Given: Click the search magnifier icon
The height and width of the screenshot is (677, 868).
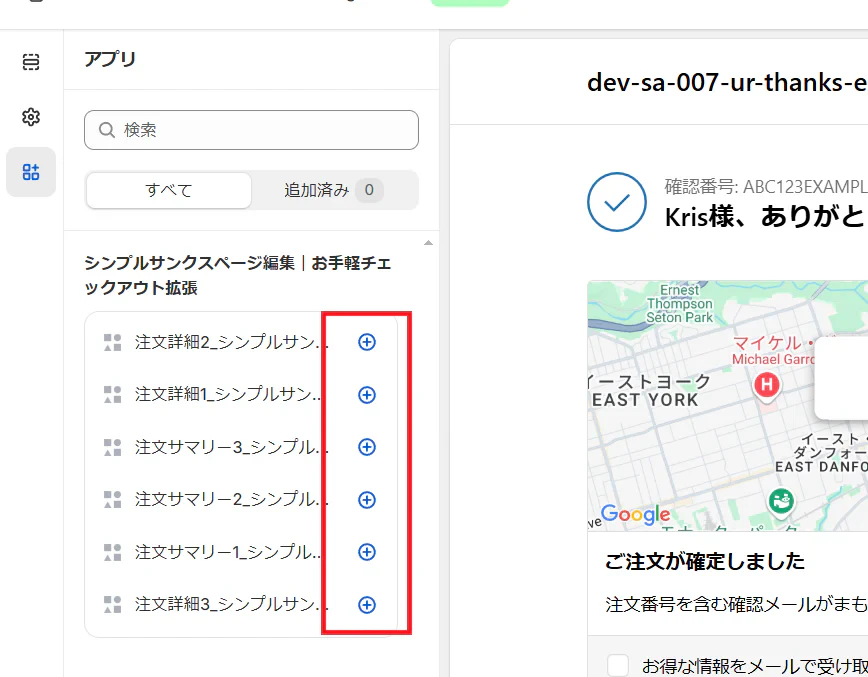Looking at the screenshot, I should (106, 130).
